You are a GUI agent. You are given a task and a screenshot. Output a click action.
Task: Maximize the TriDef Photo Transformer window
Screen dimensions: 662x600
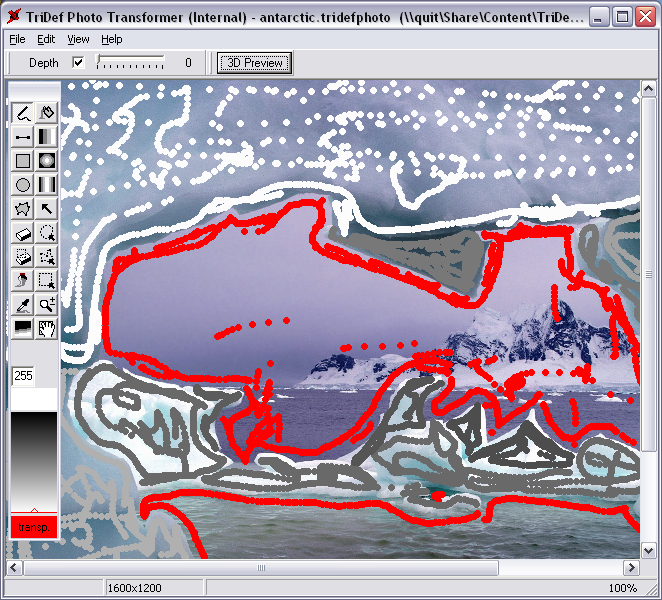pyautogui.click(x=622, y=17)
